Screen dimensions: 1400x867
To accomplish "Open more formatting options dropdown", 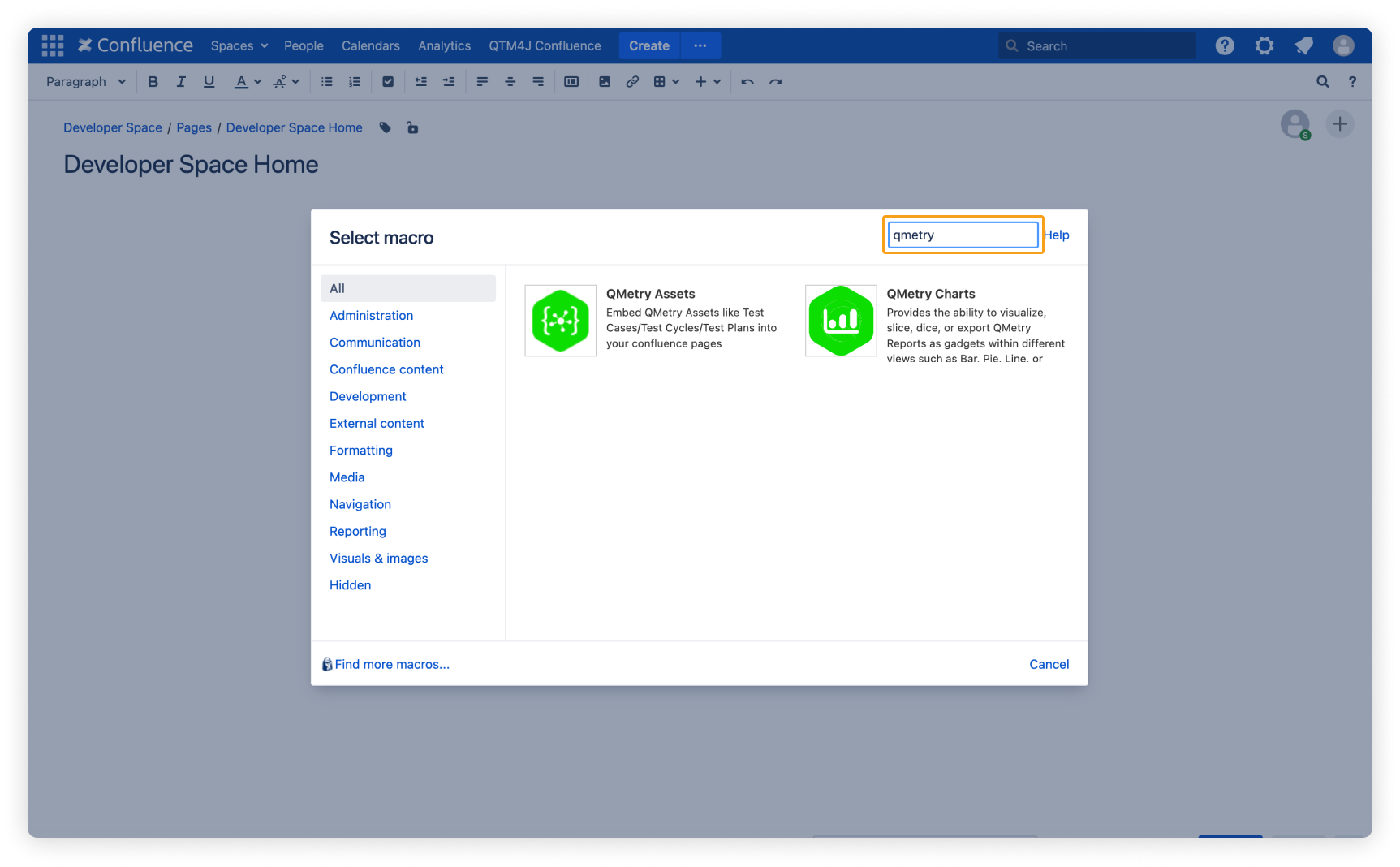I will (x=286, y=81).
